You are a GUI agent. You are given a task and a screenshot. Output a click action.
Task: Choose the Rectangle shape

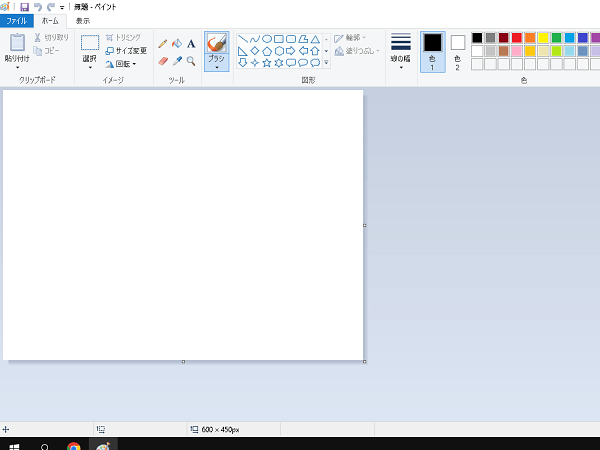279,39
